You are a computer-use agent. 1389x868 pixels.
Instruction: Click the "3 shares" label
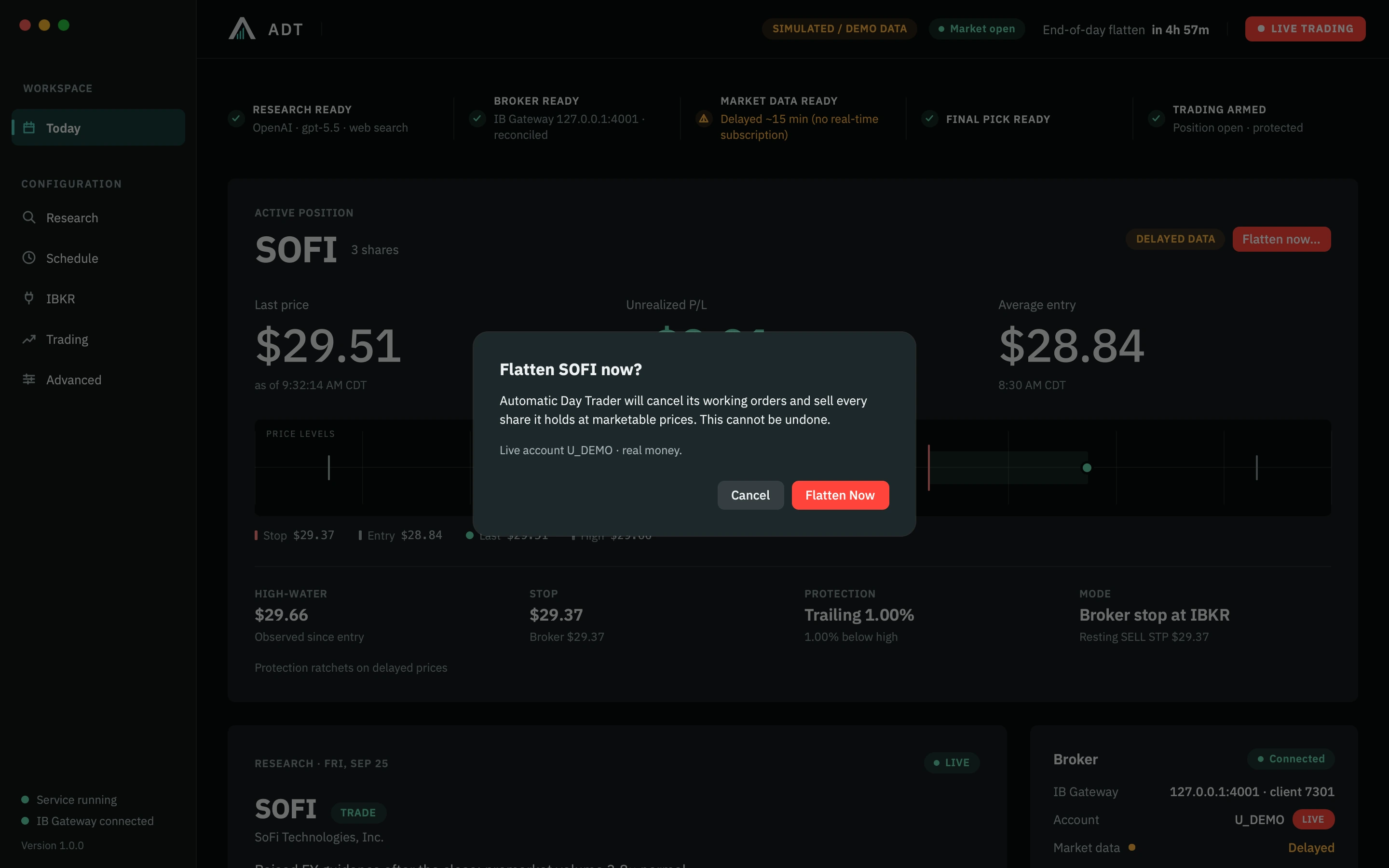pos(375,250)
